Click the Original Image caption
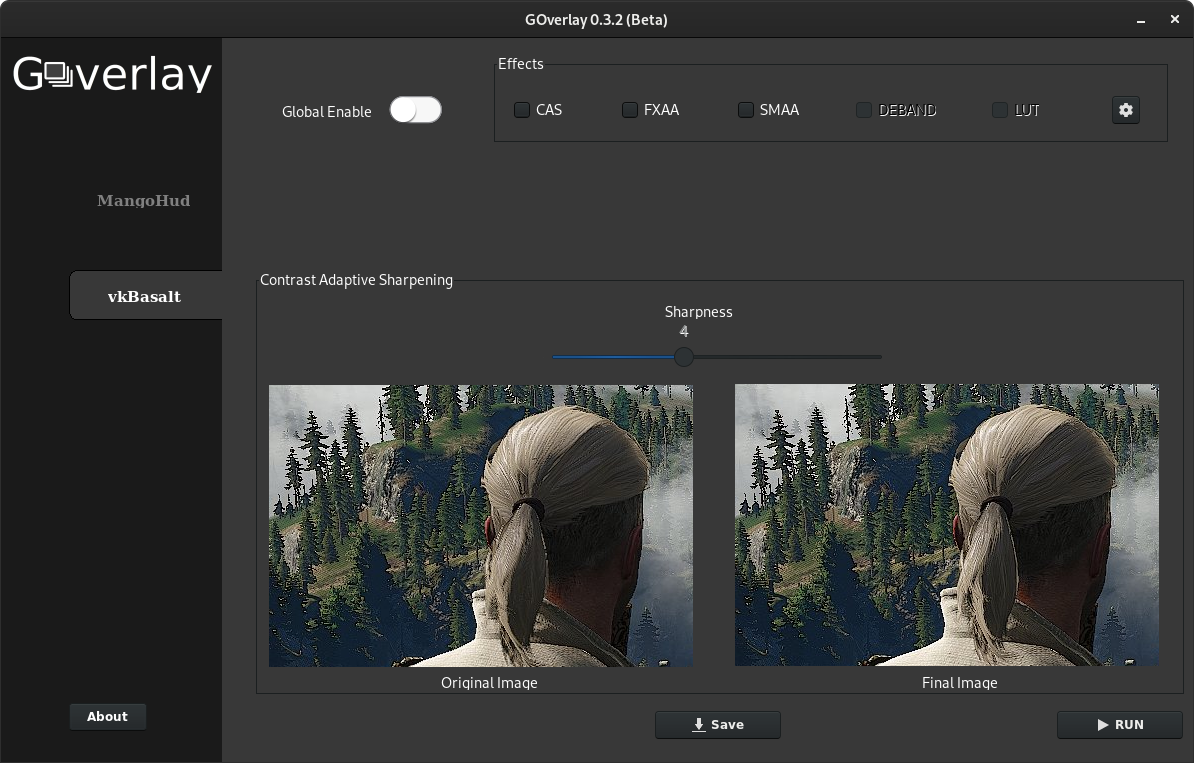The image size is (1194, 763). pyautogui.click(x=489, y=682)
